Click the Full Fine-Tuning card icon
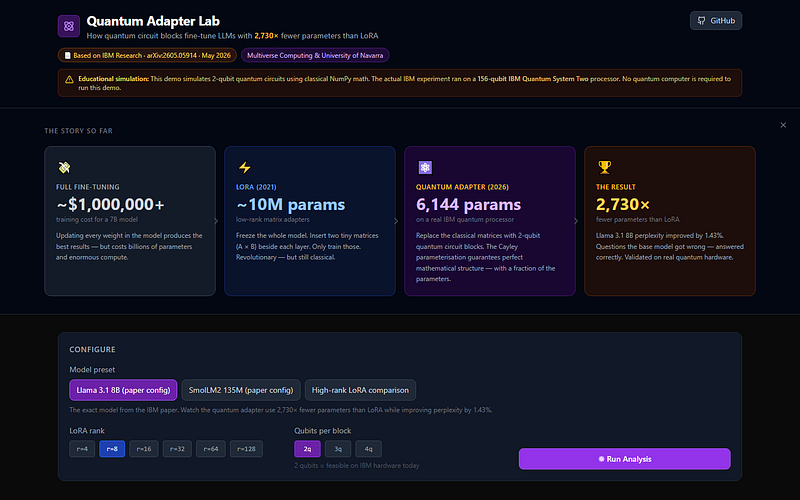 tap(64, 167)
